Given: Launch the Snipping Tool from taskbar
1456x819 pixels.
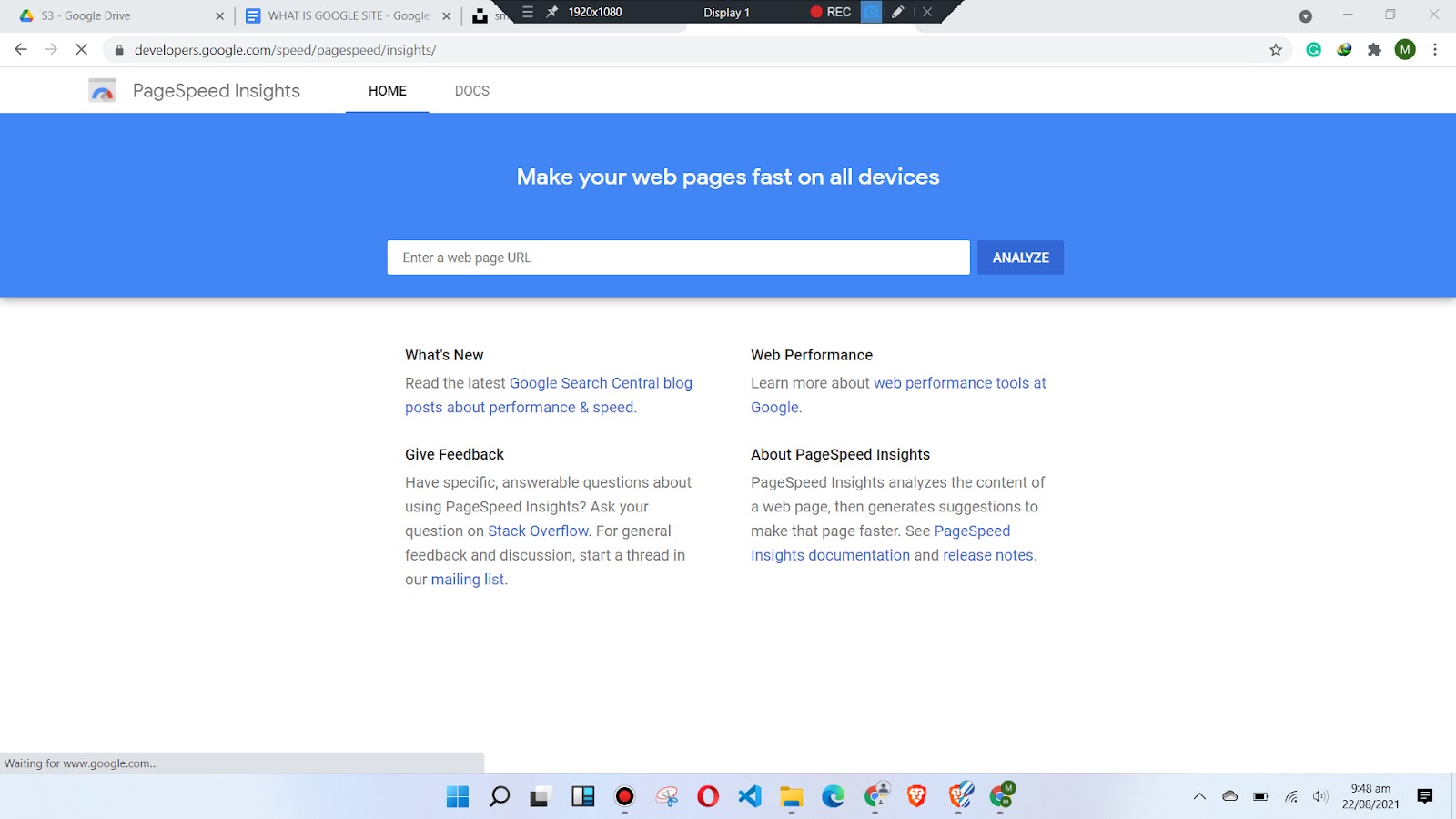Looking at the screenshot, I should [667, 797].
